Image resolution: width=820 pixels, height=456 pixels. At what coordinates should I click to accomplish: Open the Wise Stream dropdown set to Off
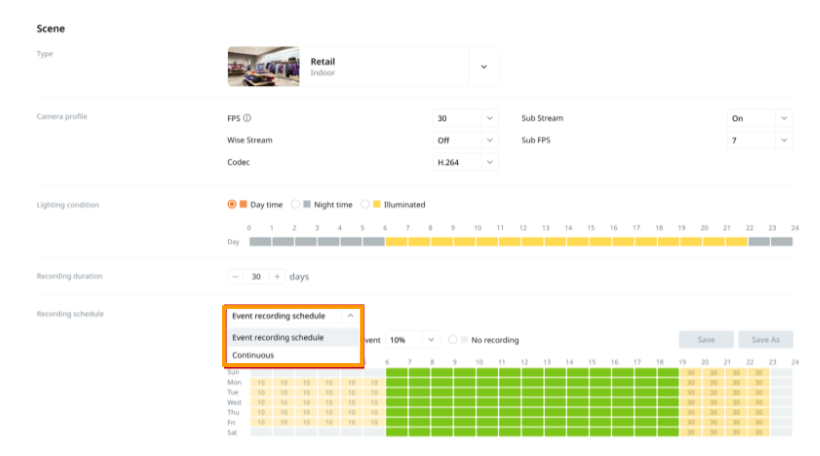tap(465, 140)
